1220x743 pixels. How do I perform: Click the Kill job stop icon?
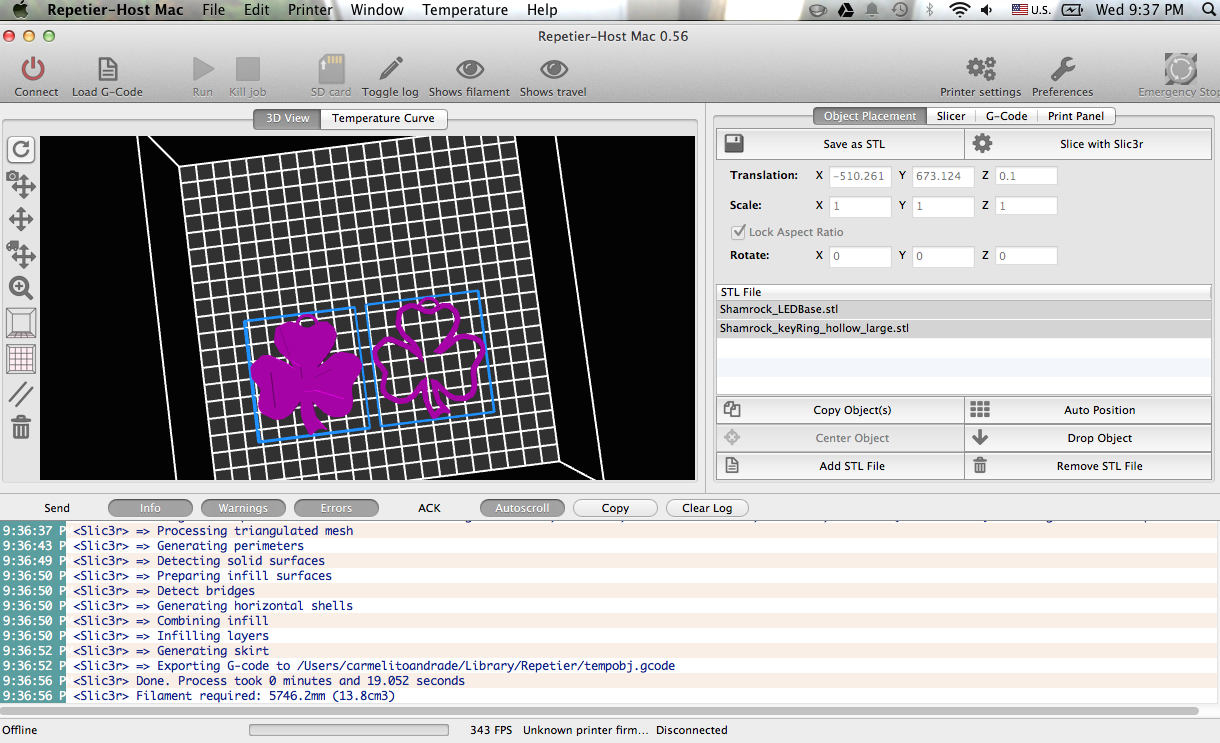[247, 69]
